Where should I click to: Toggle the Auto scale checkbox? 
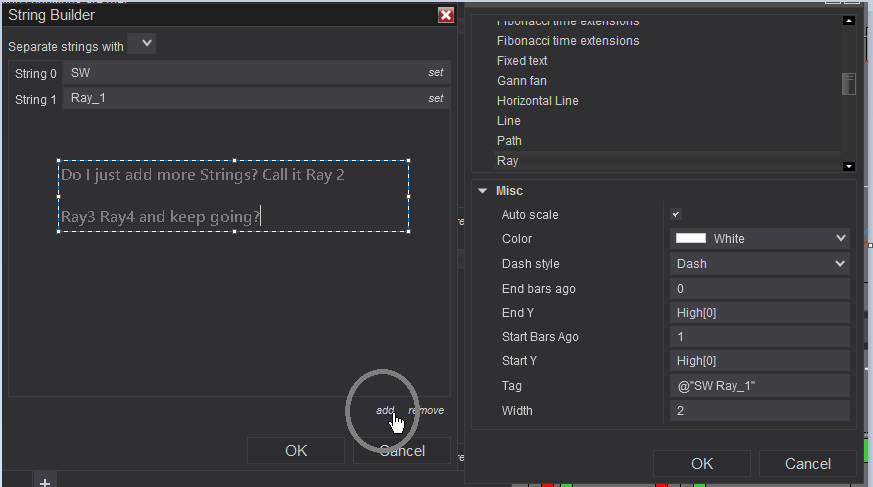click(x=676, y=214)
